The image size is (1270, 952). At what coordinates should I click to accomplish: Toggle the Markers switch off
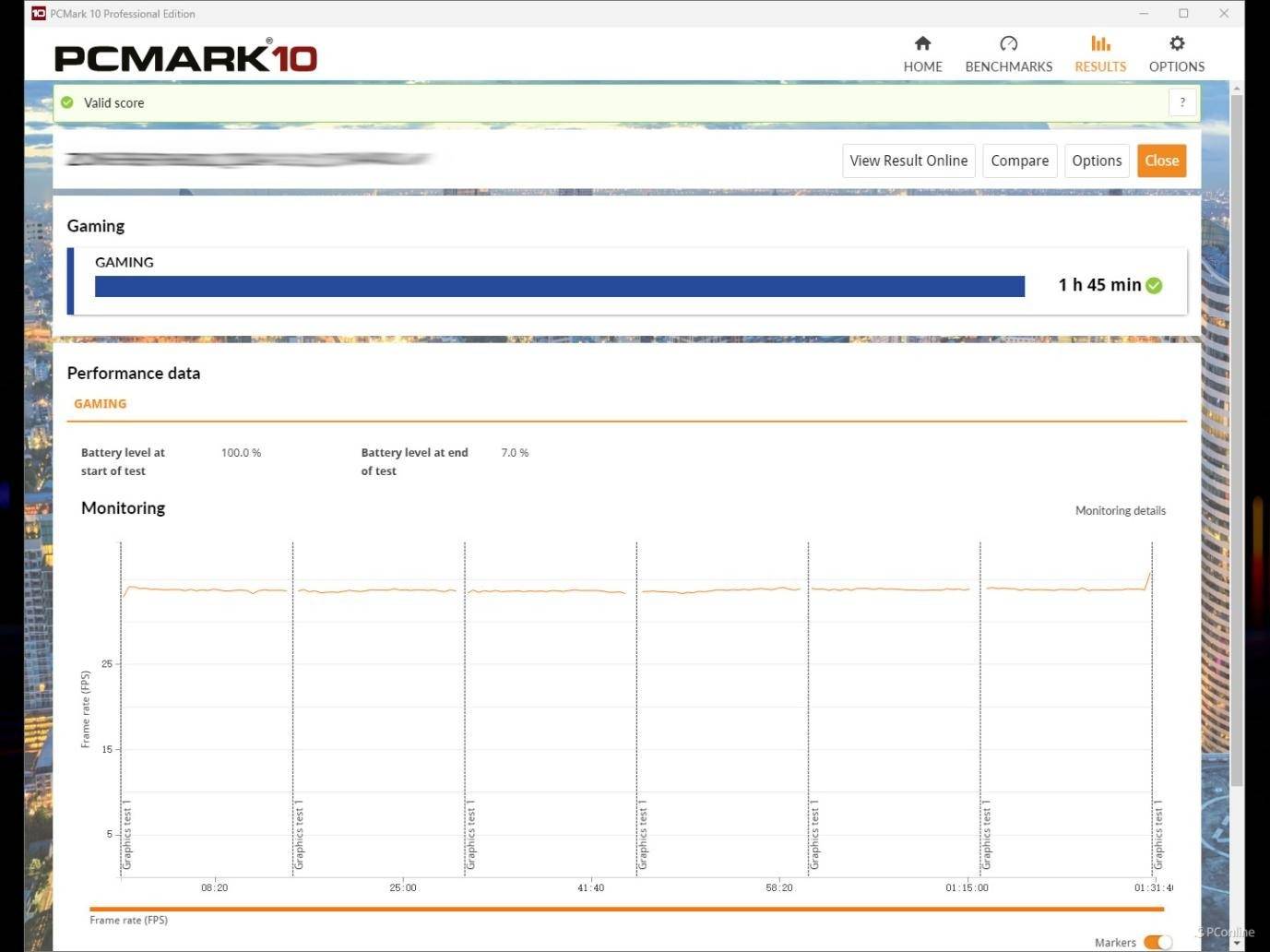coord(1157,942)
